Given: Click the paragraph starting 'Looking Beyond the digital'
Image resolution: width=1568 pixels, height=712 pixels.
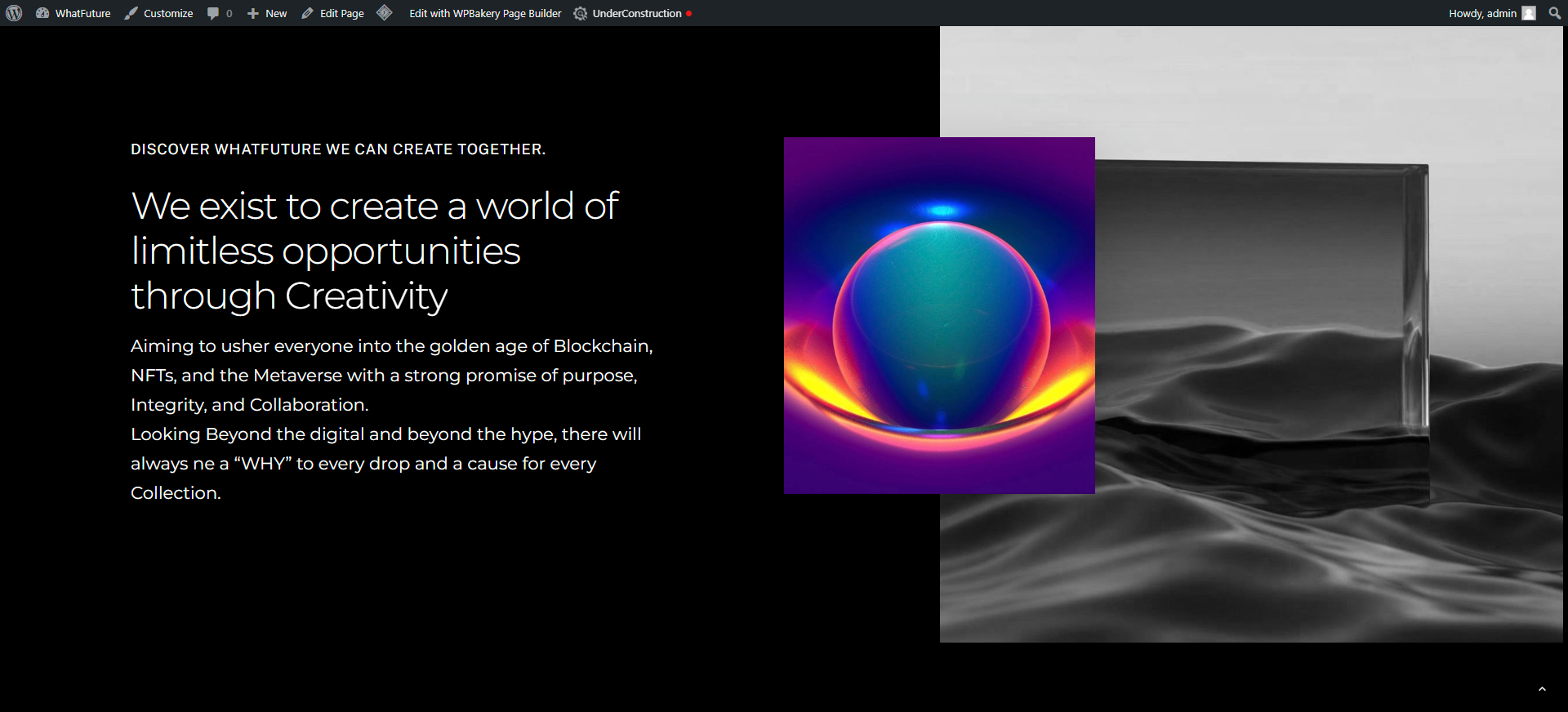Looking at the screenshot, I should pos(386,464).
